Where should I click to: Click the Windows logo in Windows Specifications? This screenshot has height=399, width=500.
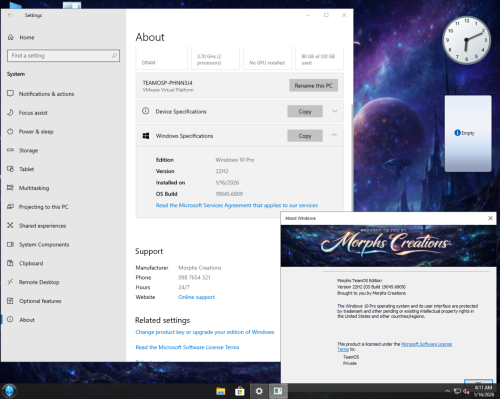146,136
